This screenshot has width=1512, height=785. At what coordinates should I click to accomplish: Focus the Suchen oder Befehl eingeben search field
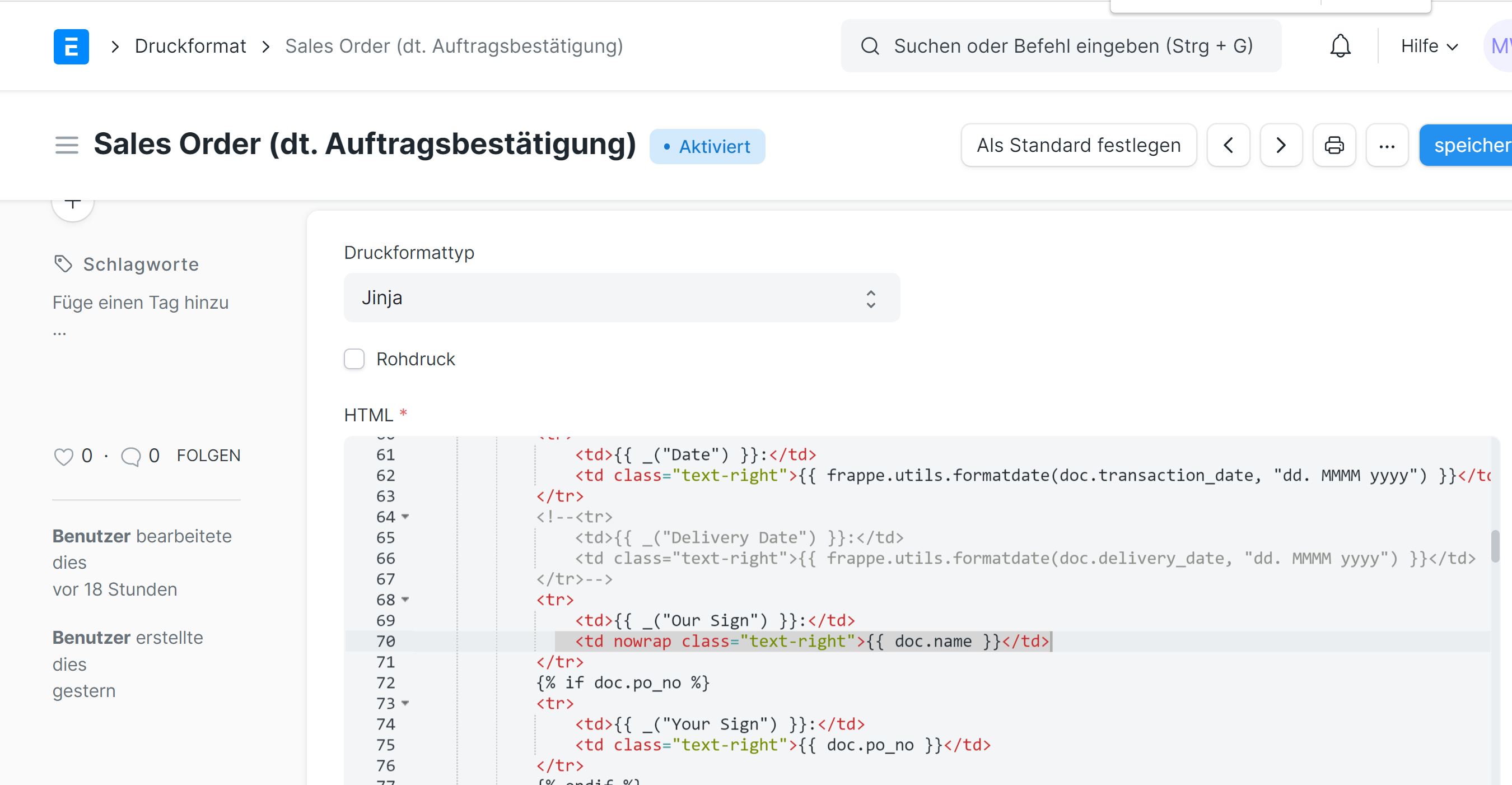[x=1061, y=46]
